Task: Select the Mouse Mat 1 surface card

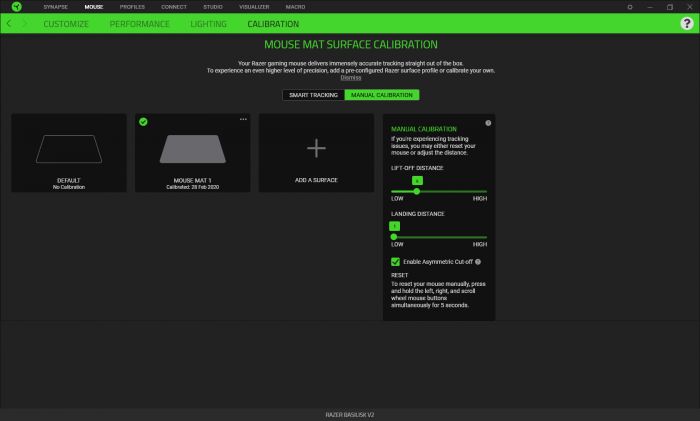Action: point(192,153)
